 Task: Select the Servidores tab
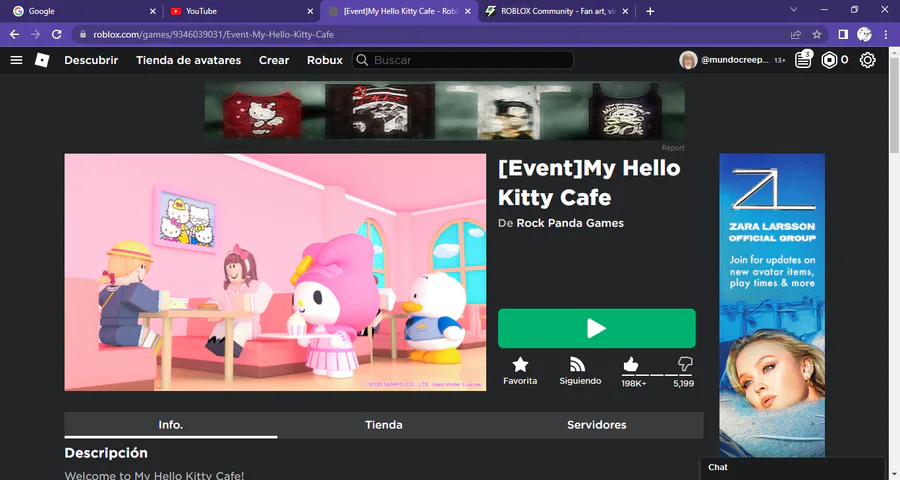(x=596, y=425)
